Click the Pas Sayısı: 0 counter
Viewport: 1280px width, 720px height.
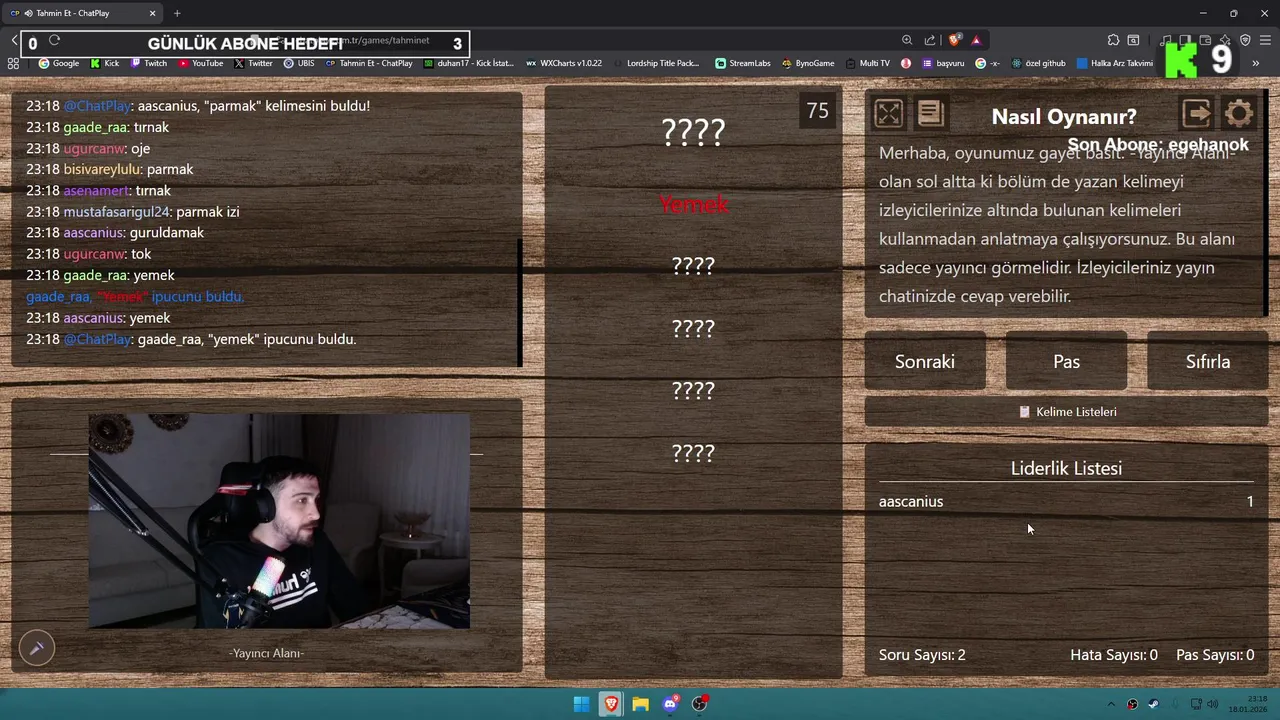coord(1215,655)
